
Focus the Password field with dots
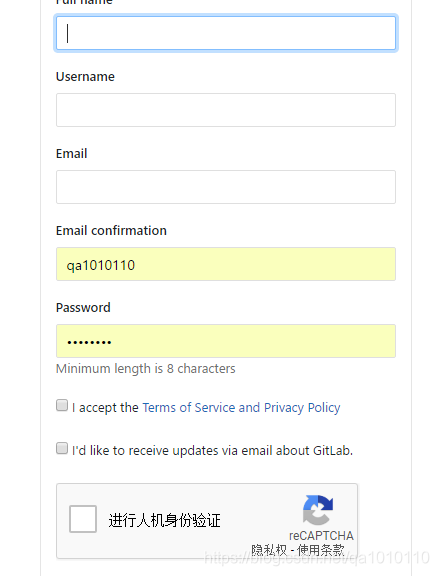[226, 341]
